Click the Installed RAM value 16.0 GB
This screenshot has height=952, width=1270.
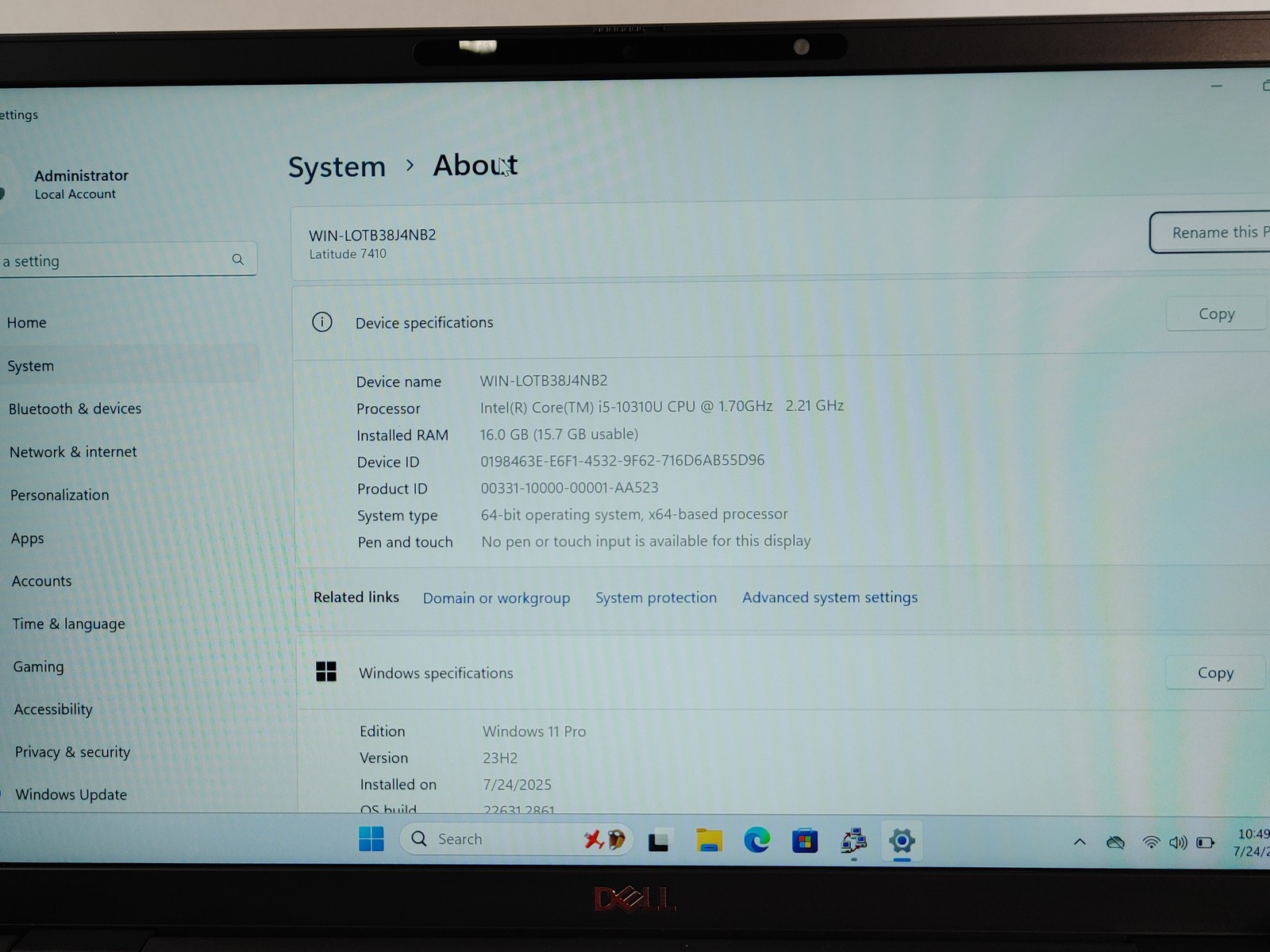[x=559, y=434]
